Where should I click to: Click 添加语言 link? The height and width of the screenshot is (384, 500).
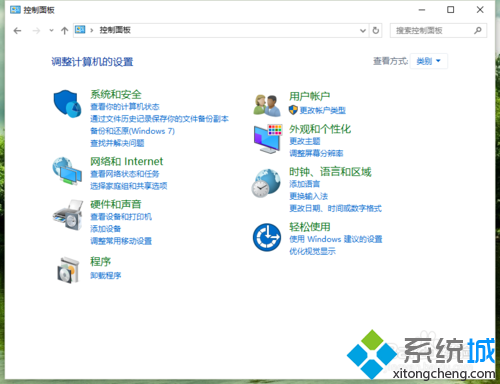point(305,184)
